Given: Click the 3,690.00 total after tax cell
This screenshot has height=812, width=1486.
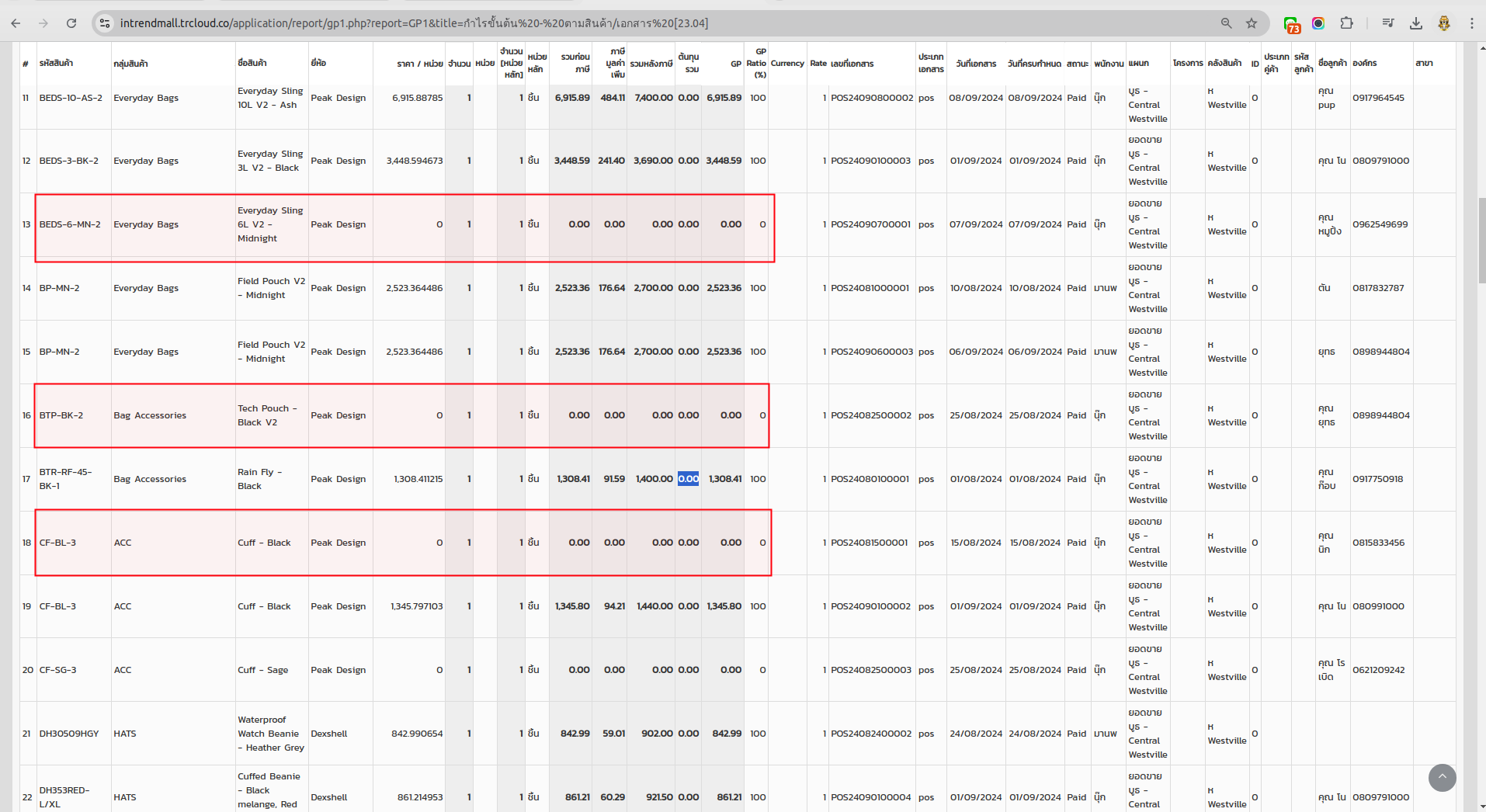Looking at the screenshot, I should [654, 161].
